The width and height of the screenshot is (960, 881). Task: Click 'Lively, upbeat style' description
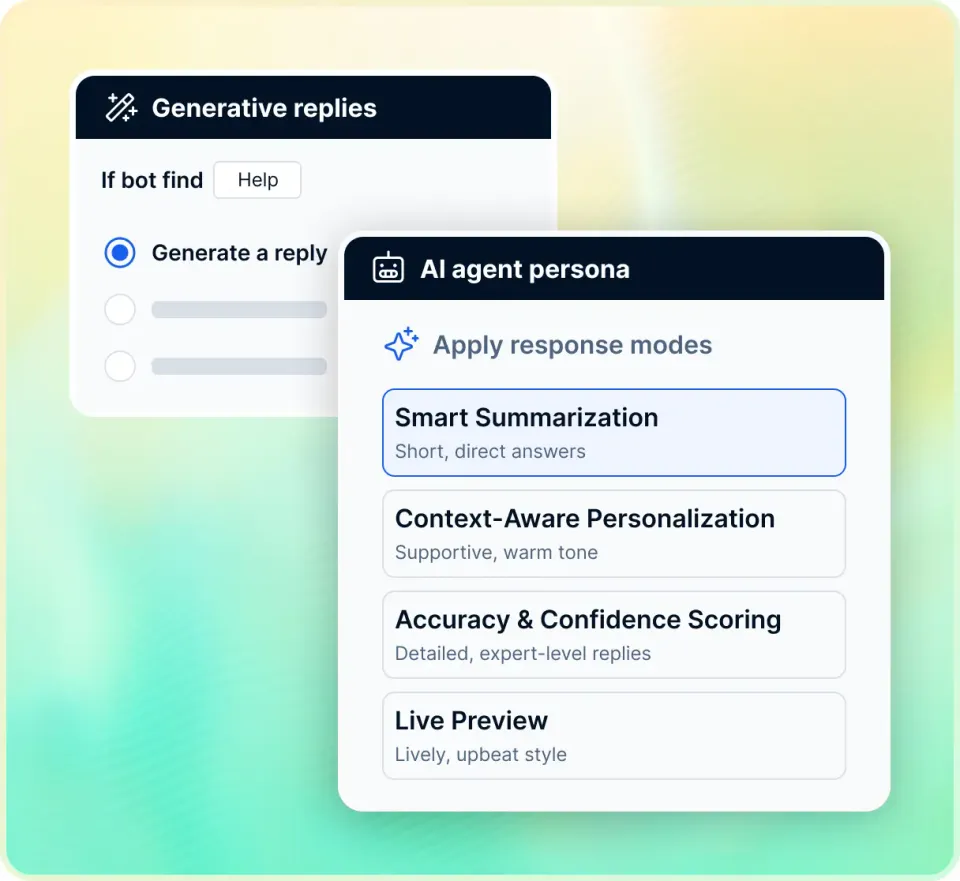pyautogui.click(x=481, y=754)
